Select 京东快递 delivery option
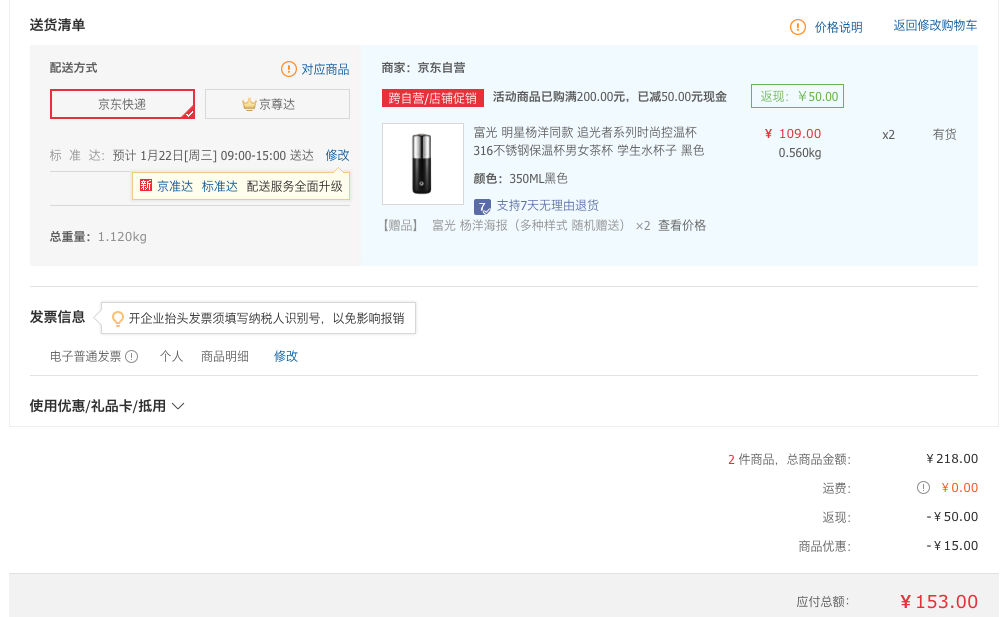1006x617 pixels. (x=123, y=104)
